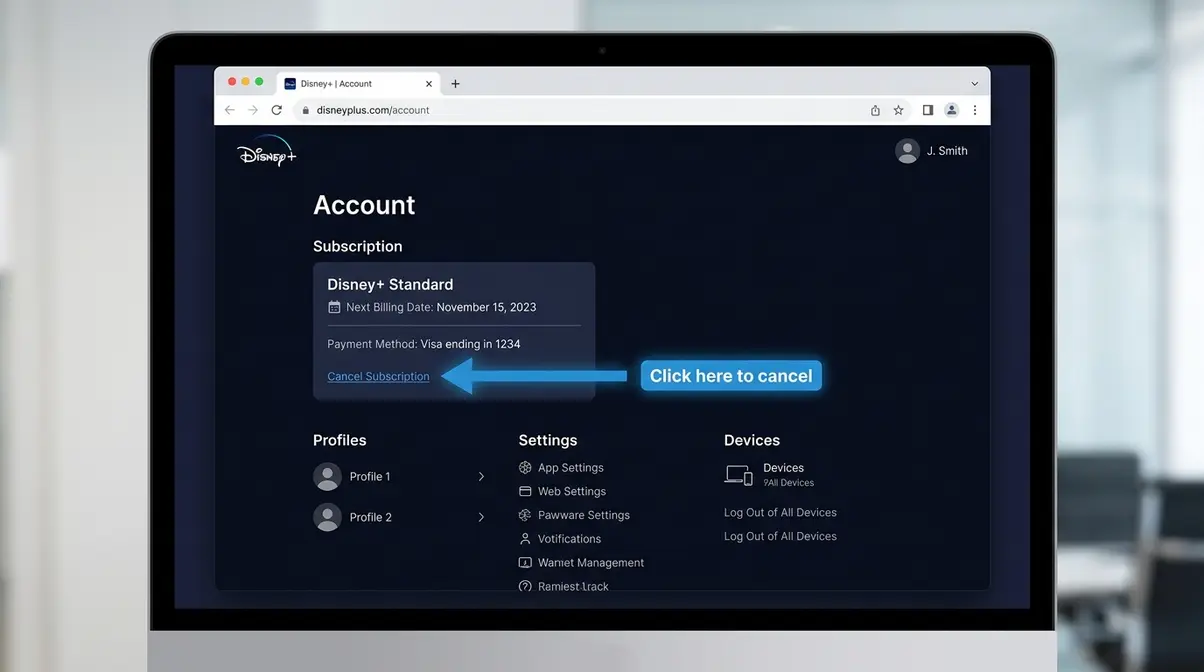Click the Votifications person icon
This screenshot has width=1204, height=672.
click(525, 538)
